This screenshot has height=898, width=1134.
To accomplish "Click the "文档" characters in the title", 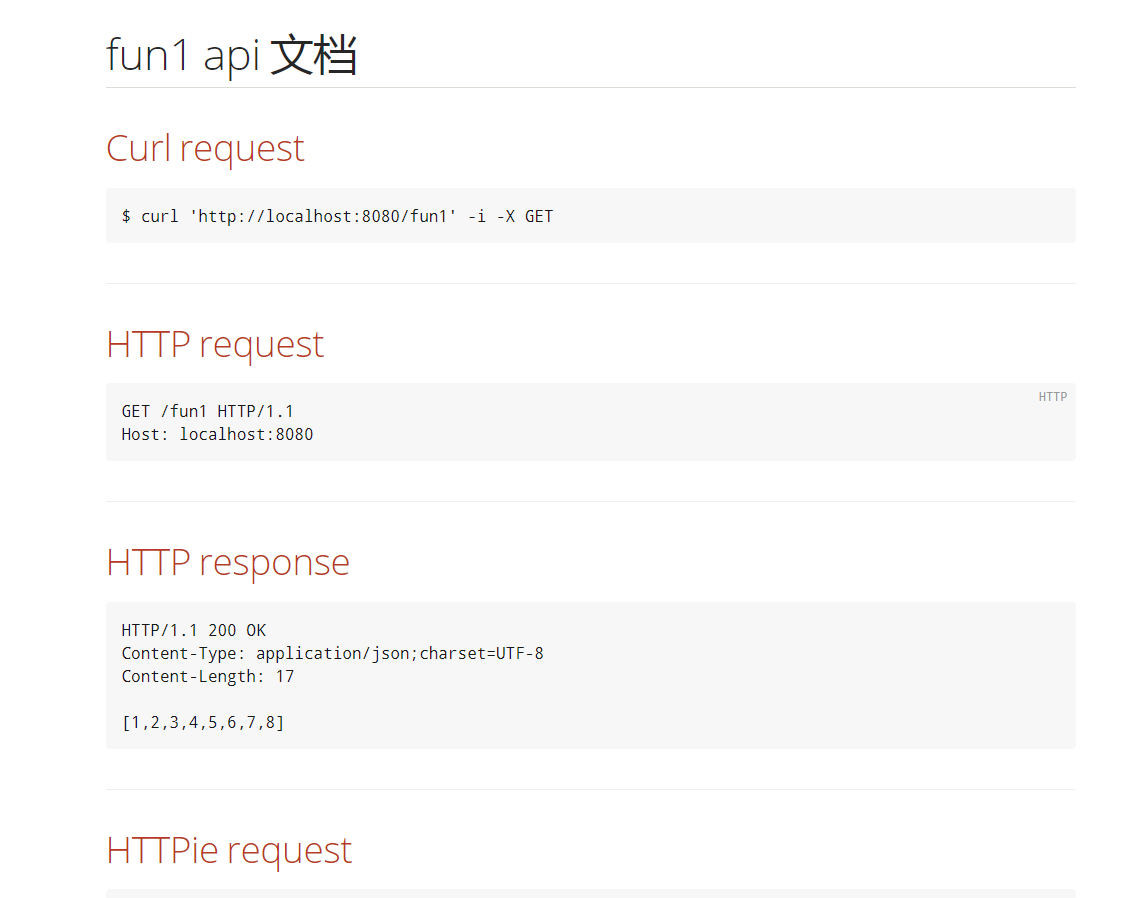I will [x=313, y=55].
